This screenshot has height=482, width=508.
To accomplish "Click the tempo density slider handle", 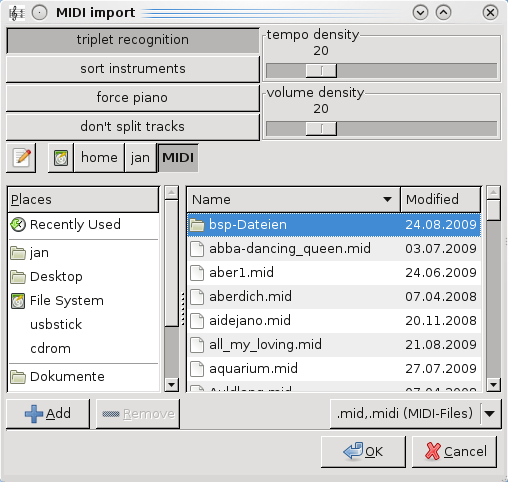I will pyautogui.click(x=321, y=71).
